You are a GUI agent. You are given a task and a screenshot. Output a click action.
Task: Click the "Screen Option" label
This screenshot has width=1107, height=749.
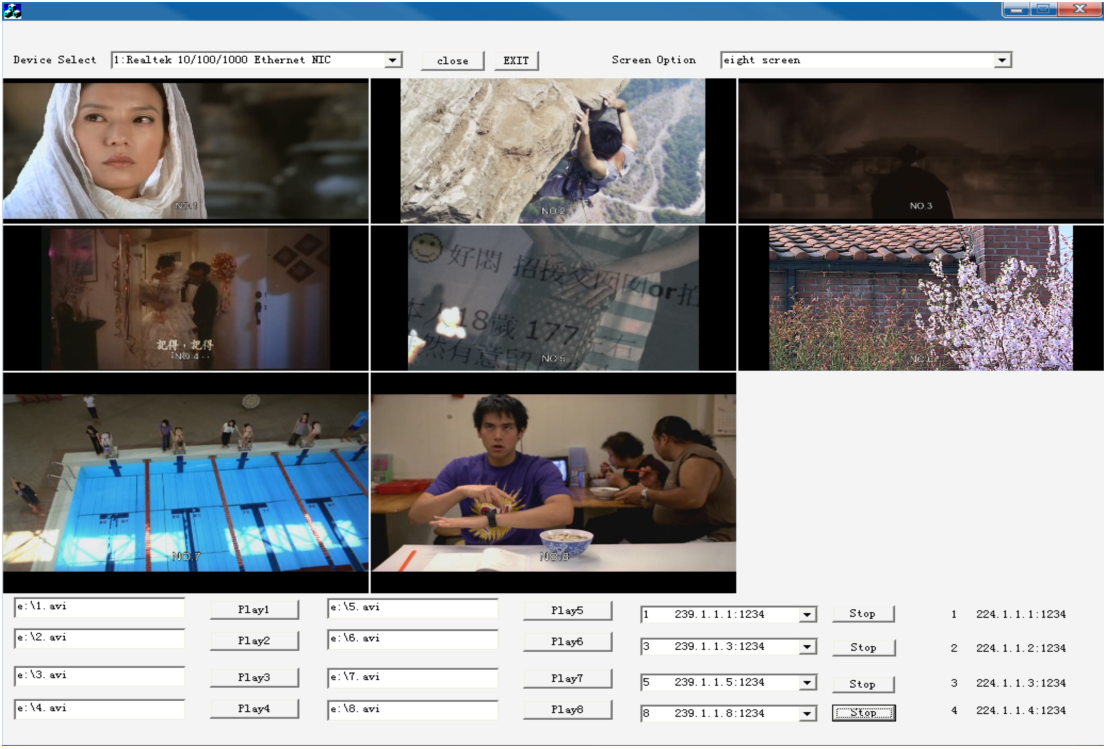click(x=654, y=60)
